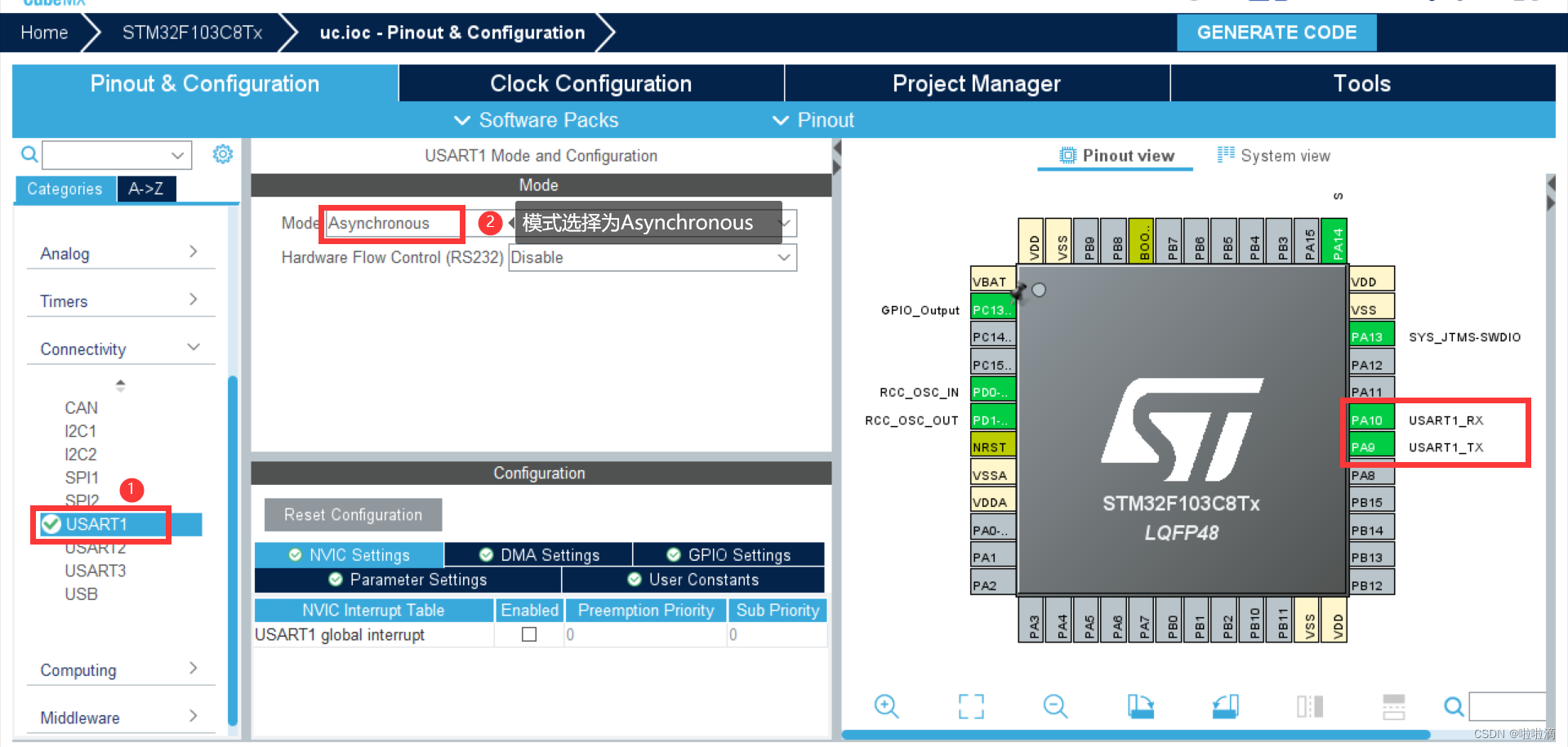Screen dimensions: 1568x747
Task: Click the pinout horizontal scrollbar
Action: 1135,735
